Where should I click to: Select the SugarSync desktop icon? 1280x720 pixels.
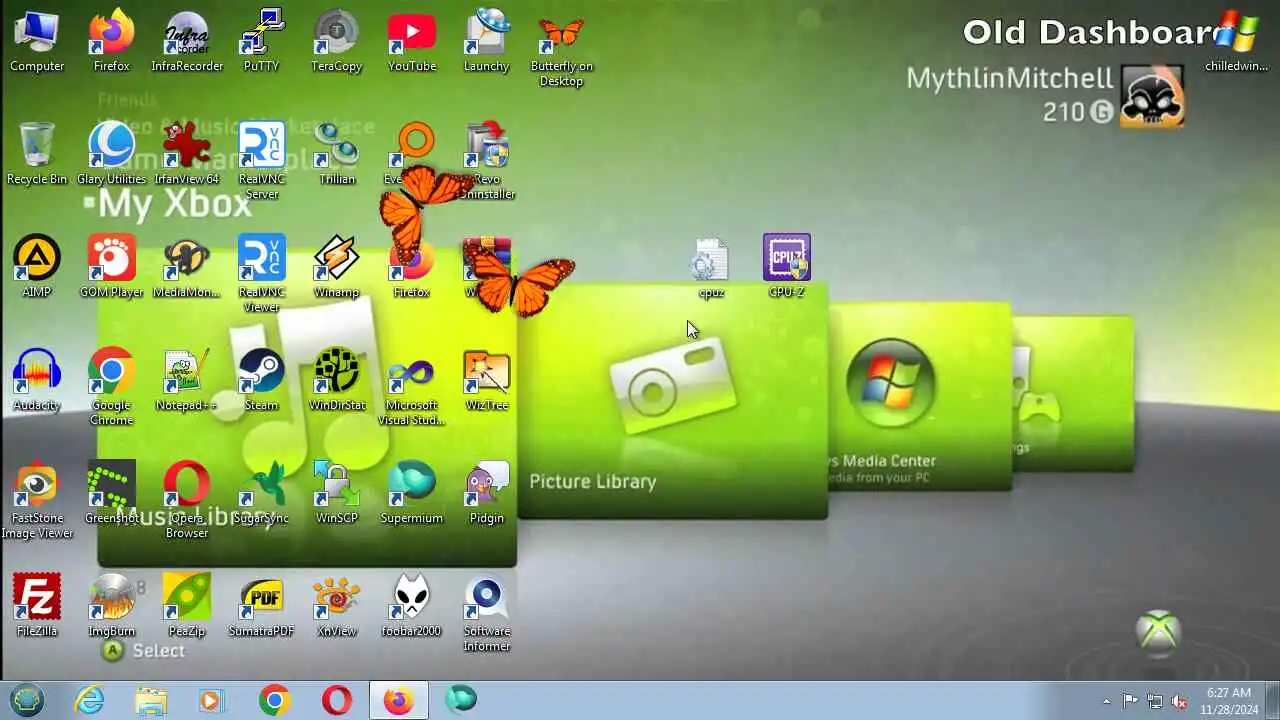tap(261, 494)
